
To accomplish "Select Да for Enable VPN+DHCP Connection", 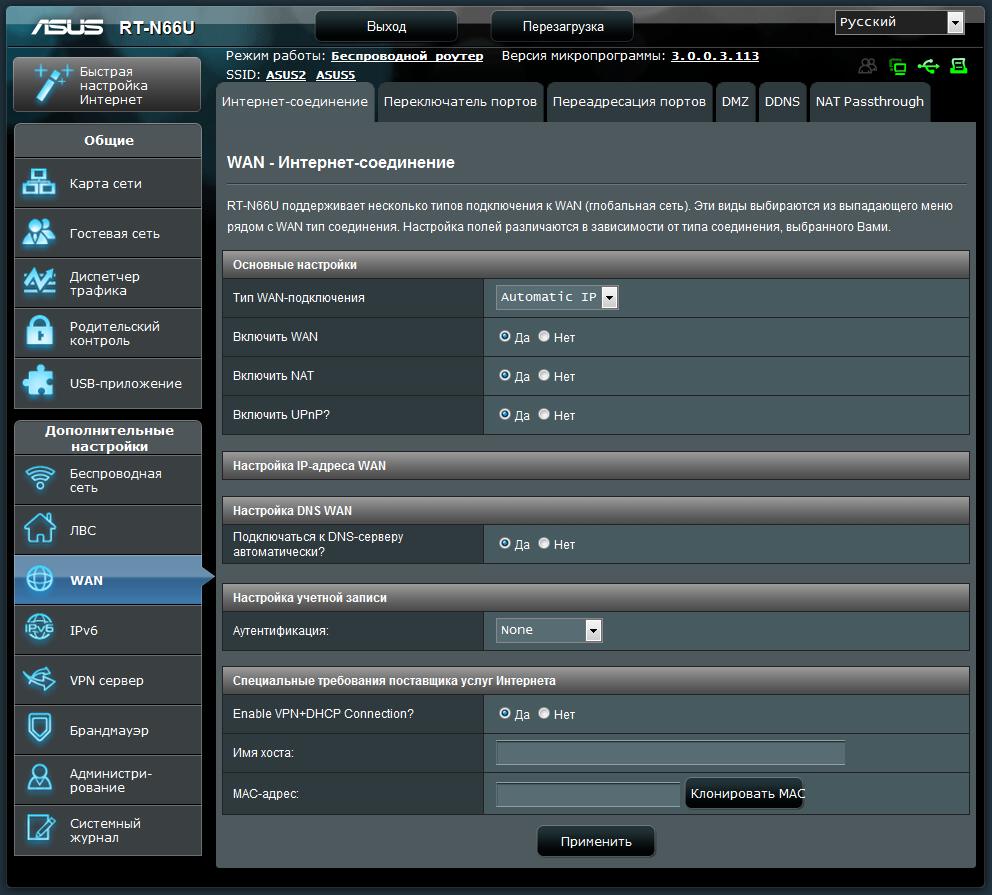I will click(x=504, y=713).
